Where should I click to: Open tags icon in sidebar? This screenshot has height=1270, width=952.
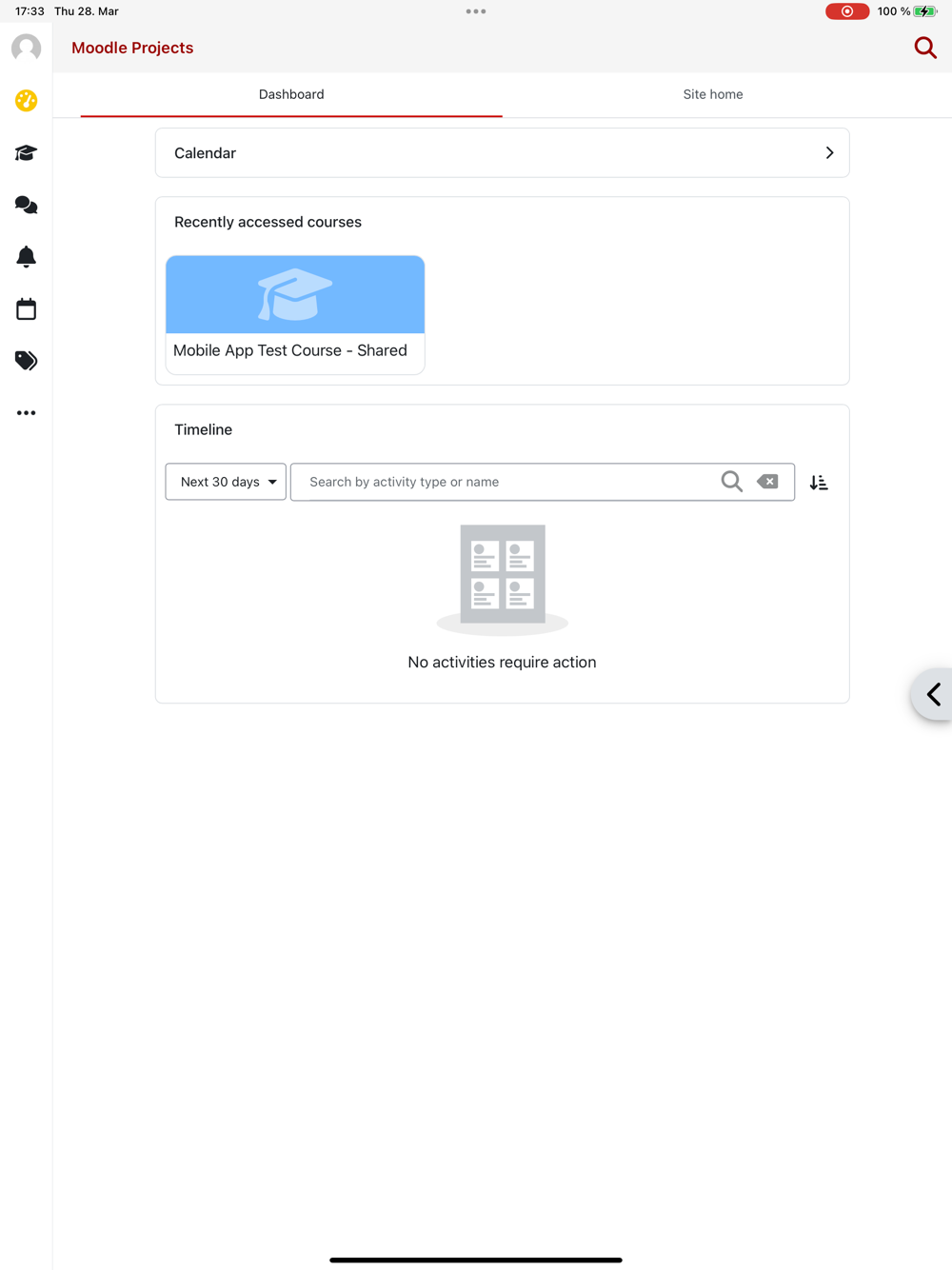pyautogui.click(x=26, y=360)
